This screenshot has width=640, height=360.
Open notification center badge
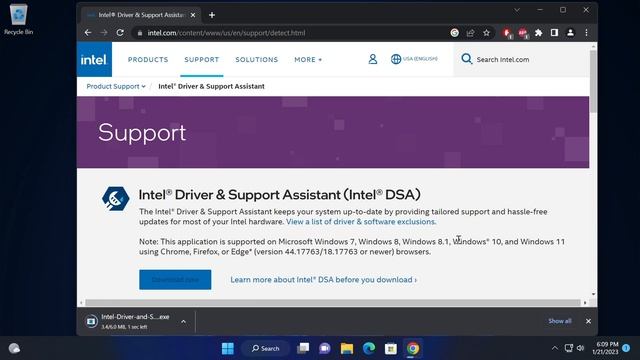click(626, 348)
